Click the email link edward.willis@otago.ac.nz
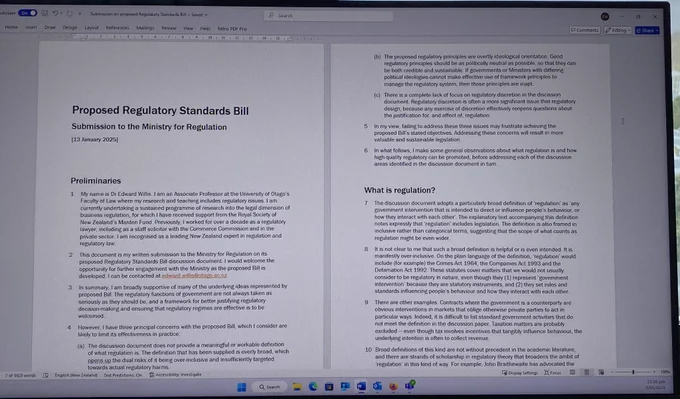 pyautogui.click(x=194, y=275)
